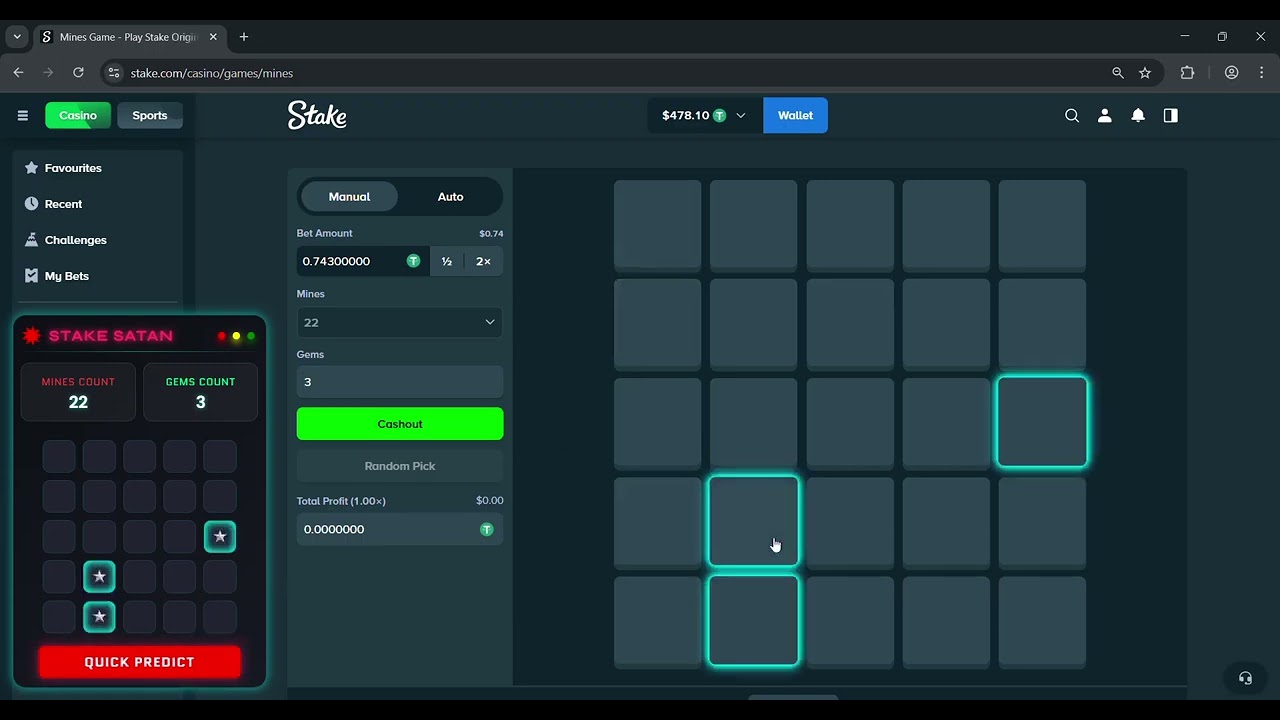1280x720 pixels.
Task: Open Chrome tab search dropdown
Action: (x=17, y=37)
